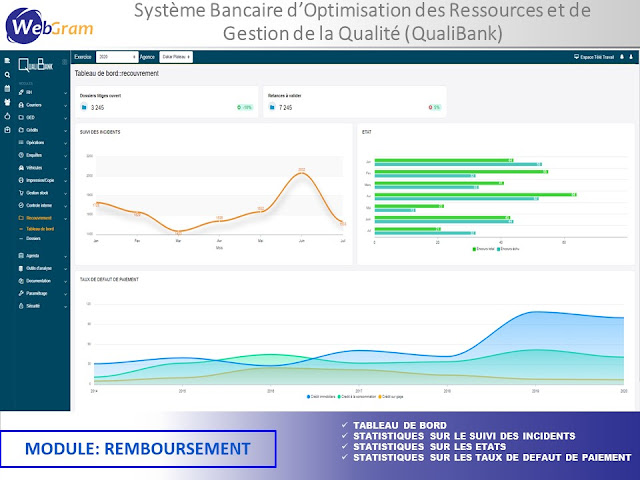640x480 pixels.
Task: Click the '3 245' dossiers value
Action: pos(98,108)
